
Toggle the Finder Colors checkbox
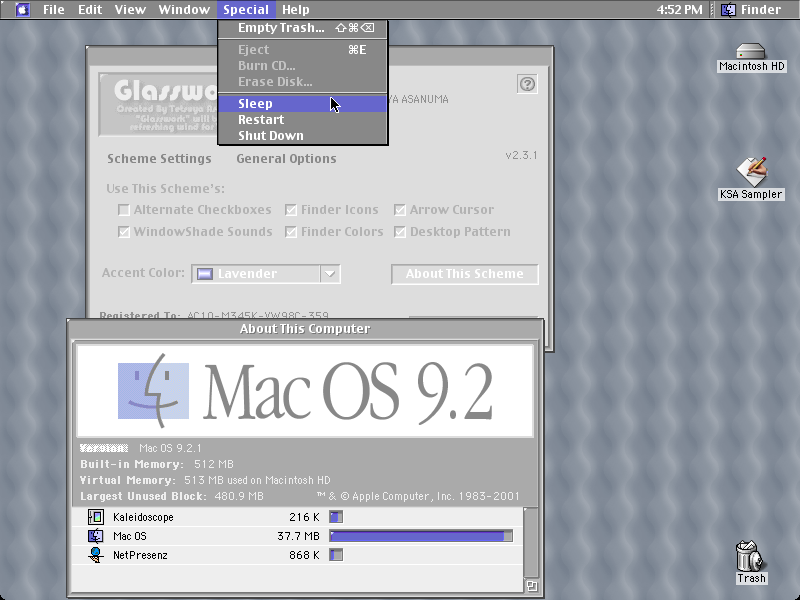coord(291,232)
